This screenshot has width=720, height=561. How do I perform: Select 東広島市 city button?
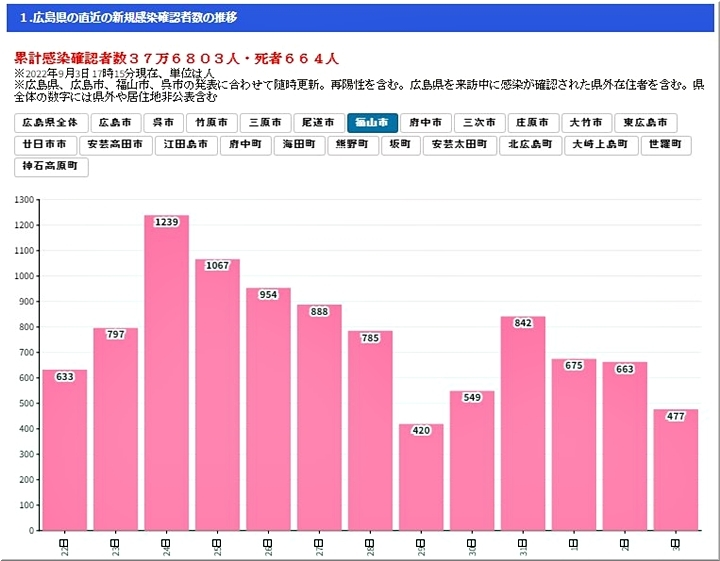point(645,123)
